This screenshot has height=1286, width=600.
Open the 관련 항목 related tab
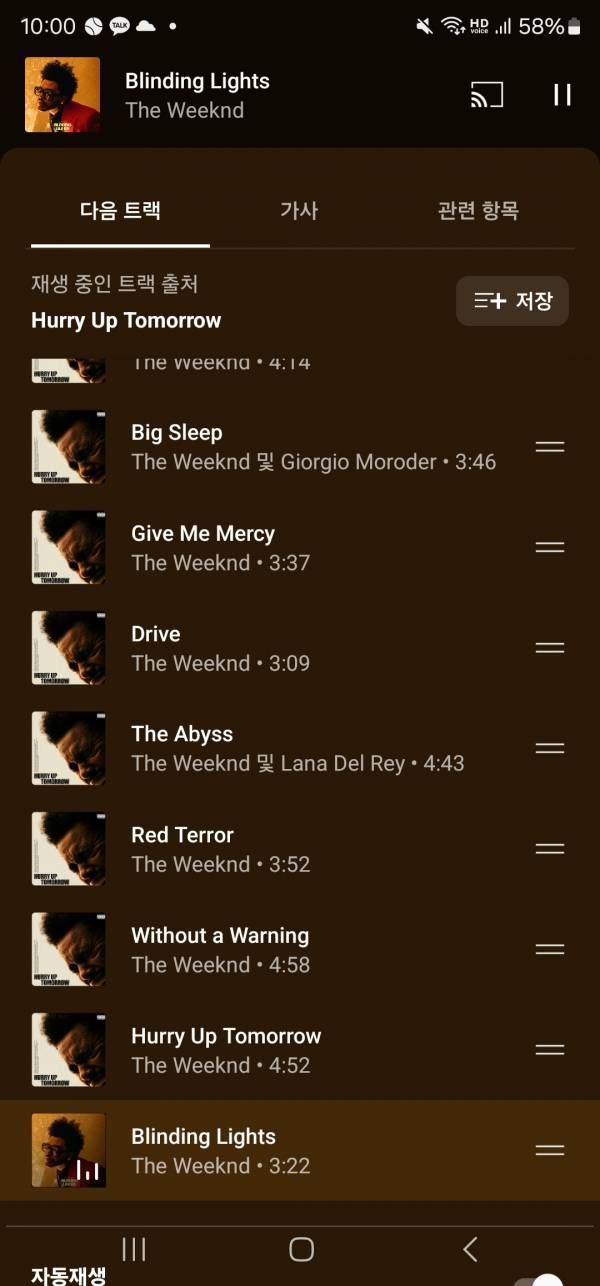tap(478, 210)
